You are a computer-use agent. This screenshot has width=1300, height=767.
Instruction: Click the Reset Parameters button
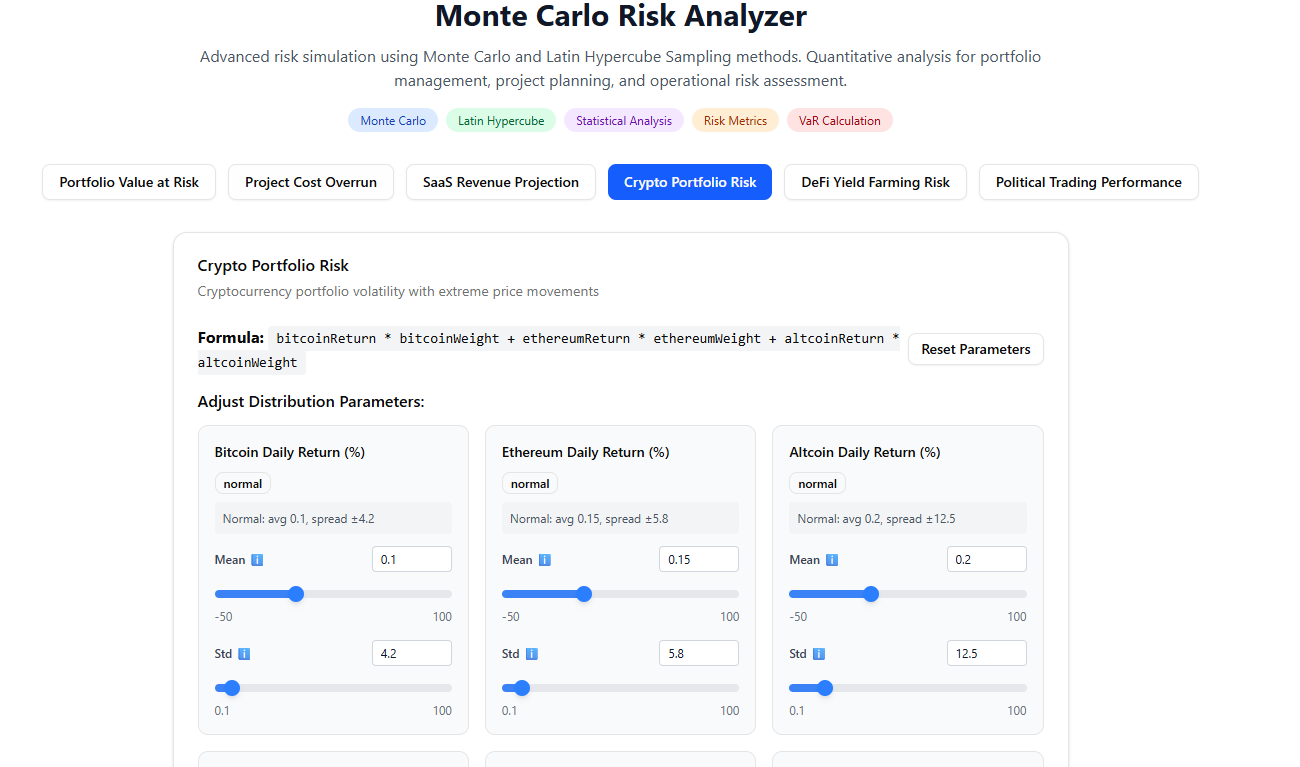[975, 349]
